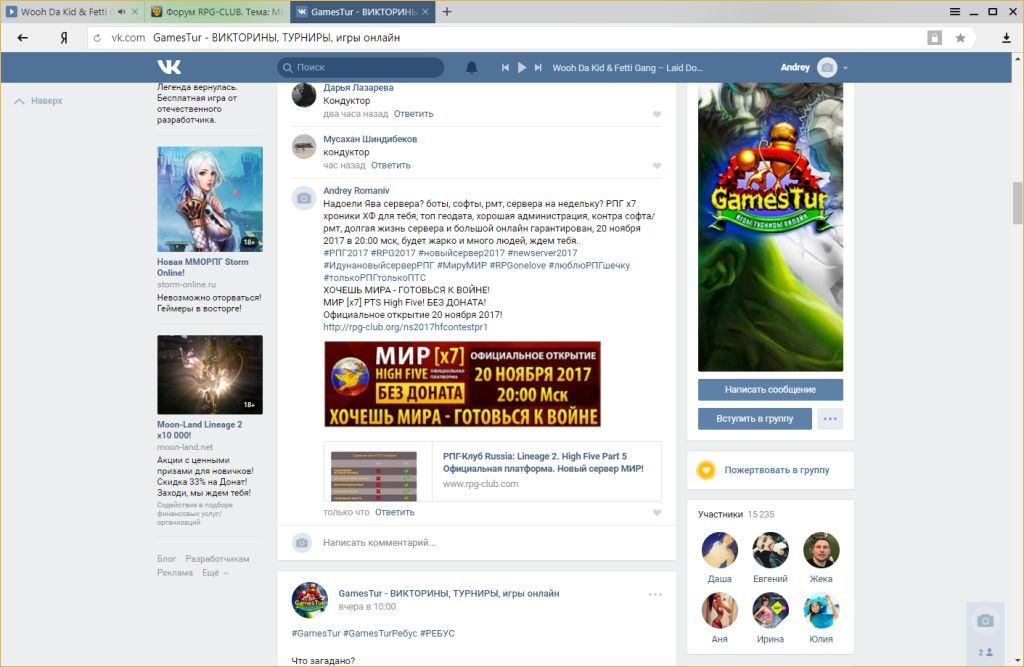1024x667 pixels.
Task: Attach photo to comment via camera icon
Action: (x=302, y=542)
